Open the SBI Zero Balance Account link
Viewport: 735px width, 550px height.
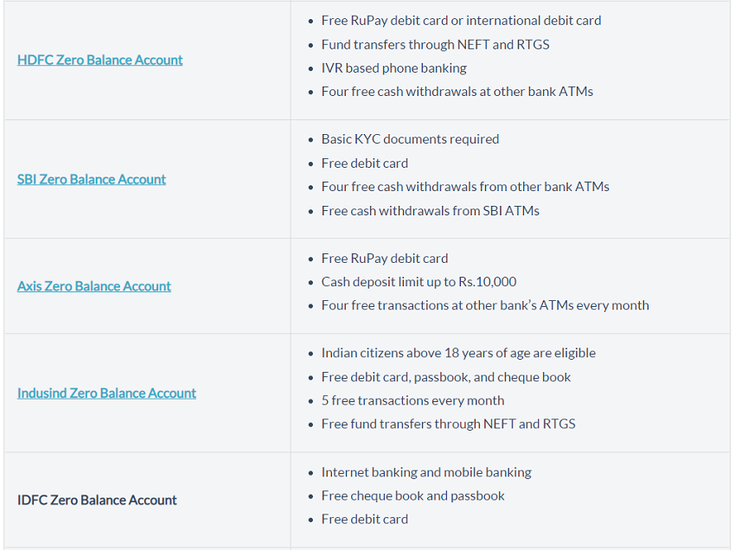[x=91, y=179]
